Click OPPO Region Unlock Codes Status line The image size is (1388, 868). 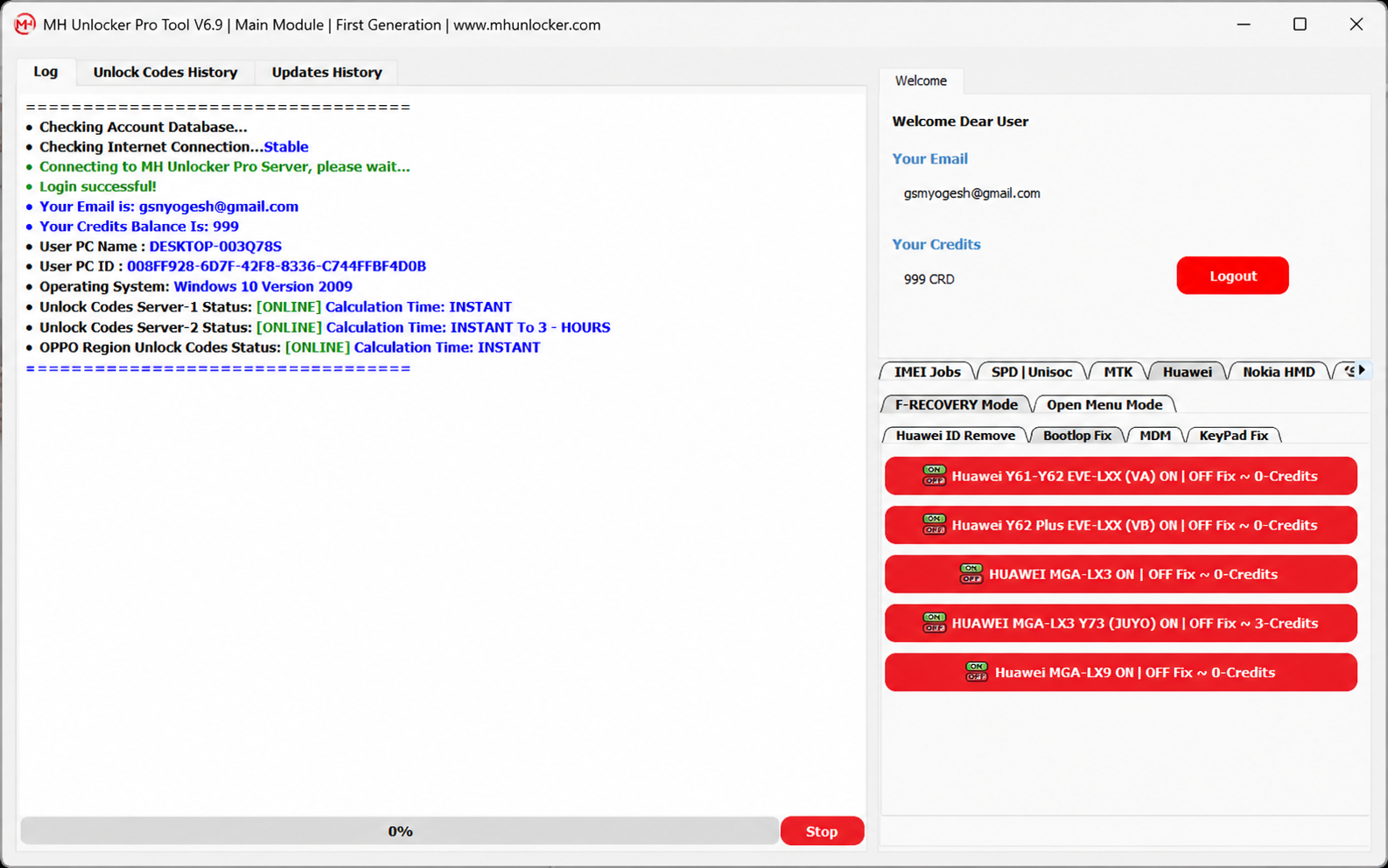[x=290, y=347]
